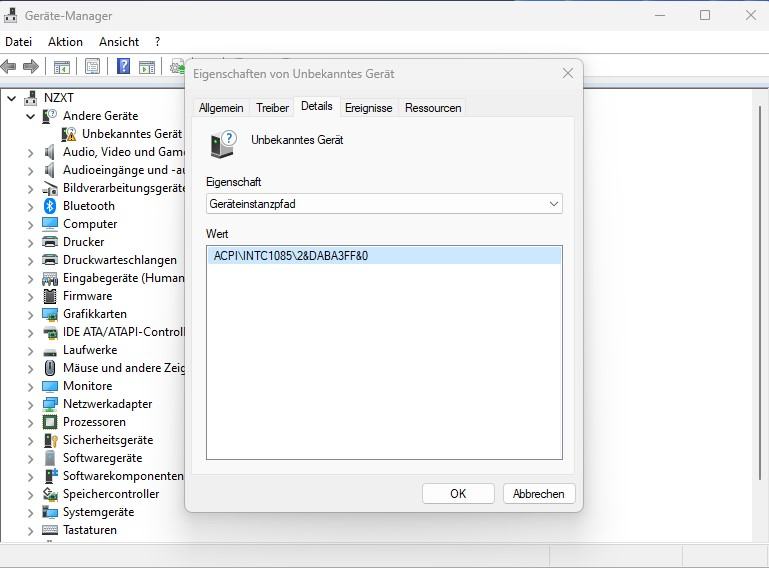The height and width of the screenshot is (568, 769).
Task: Expand the Grafikkarten category
Action: tap(30, 315)
